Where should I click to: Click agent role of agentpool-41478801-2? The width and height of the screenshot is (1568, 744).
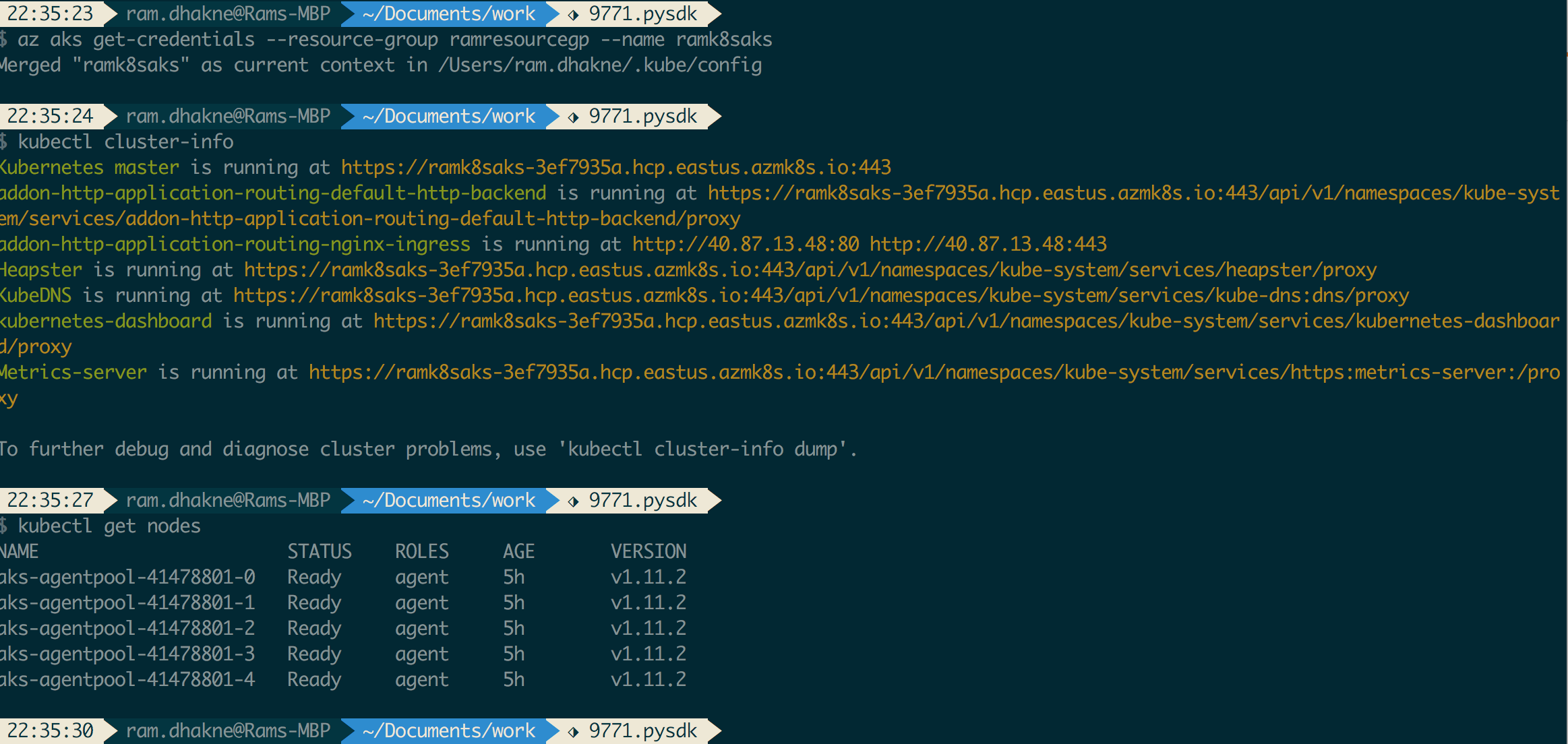tap(422, 629)
